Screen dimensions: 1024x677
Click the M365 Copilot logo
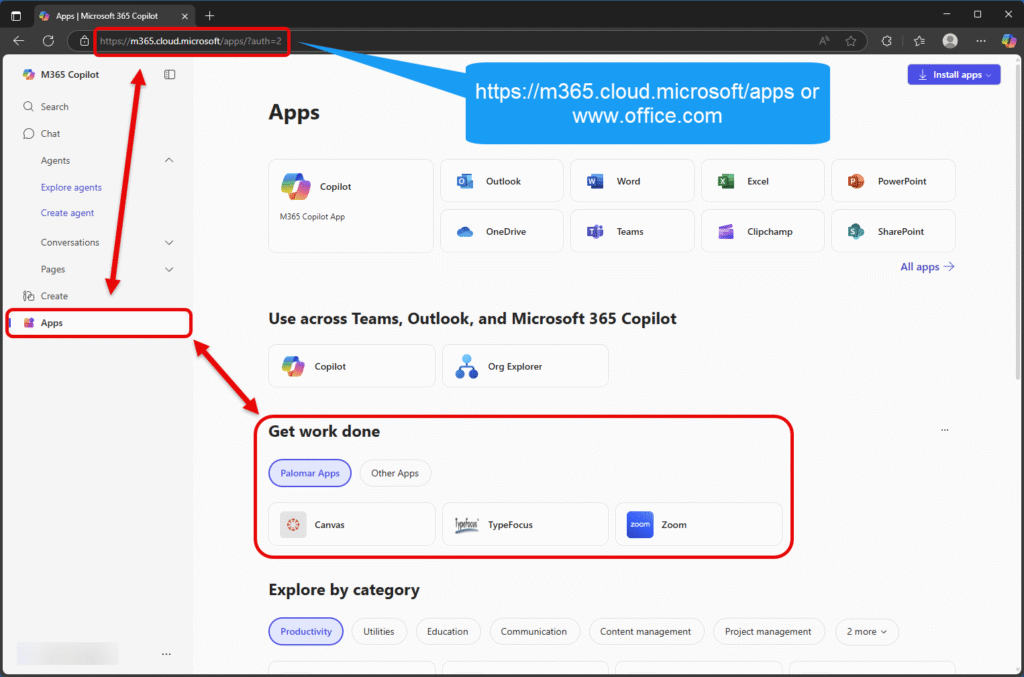point(29,74)
